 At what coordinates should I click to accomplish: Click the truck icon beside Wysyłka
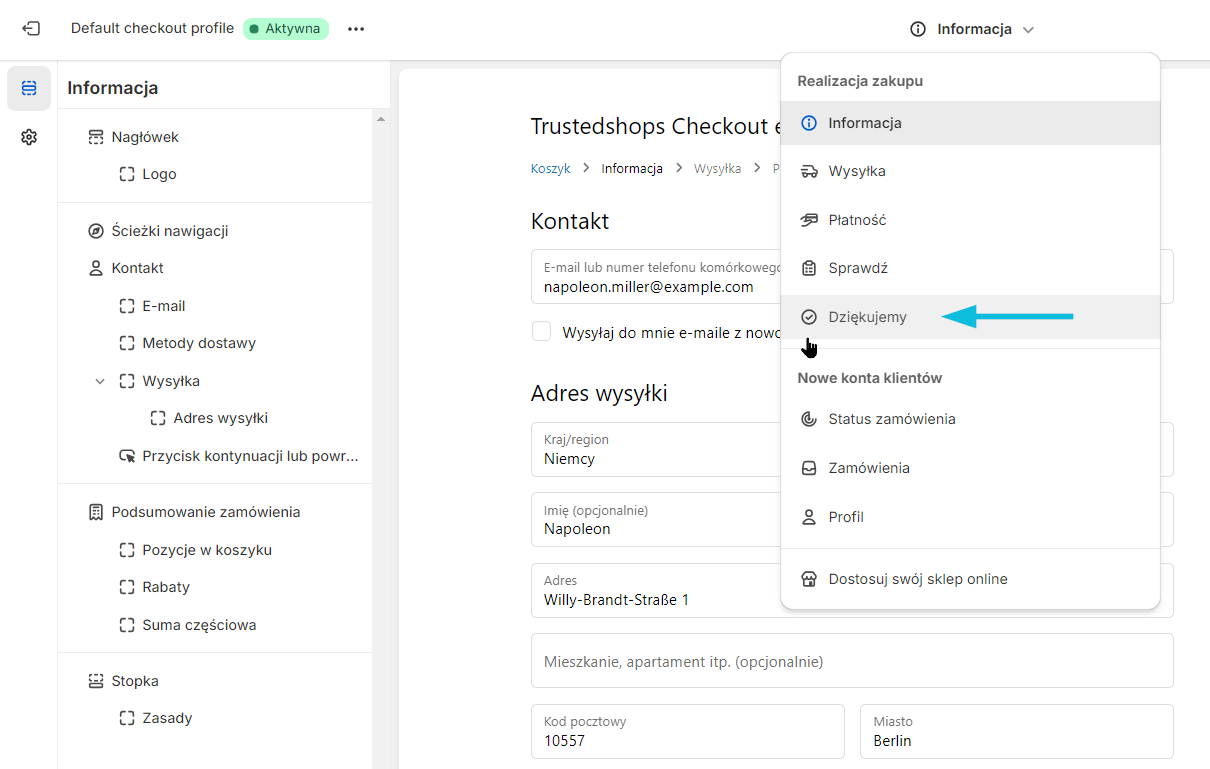809,171
